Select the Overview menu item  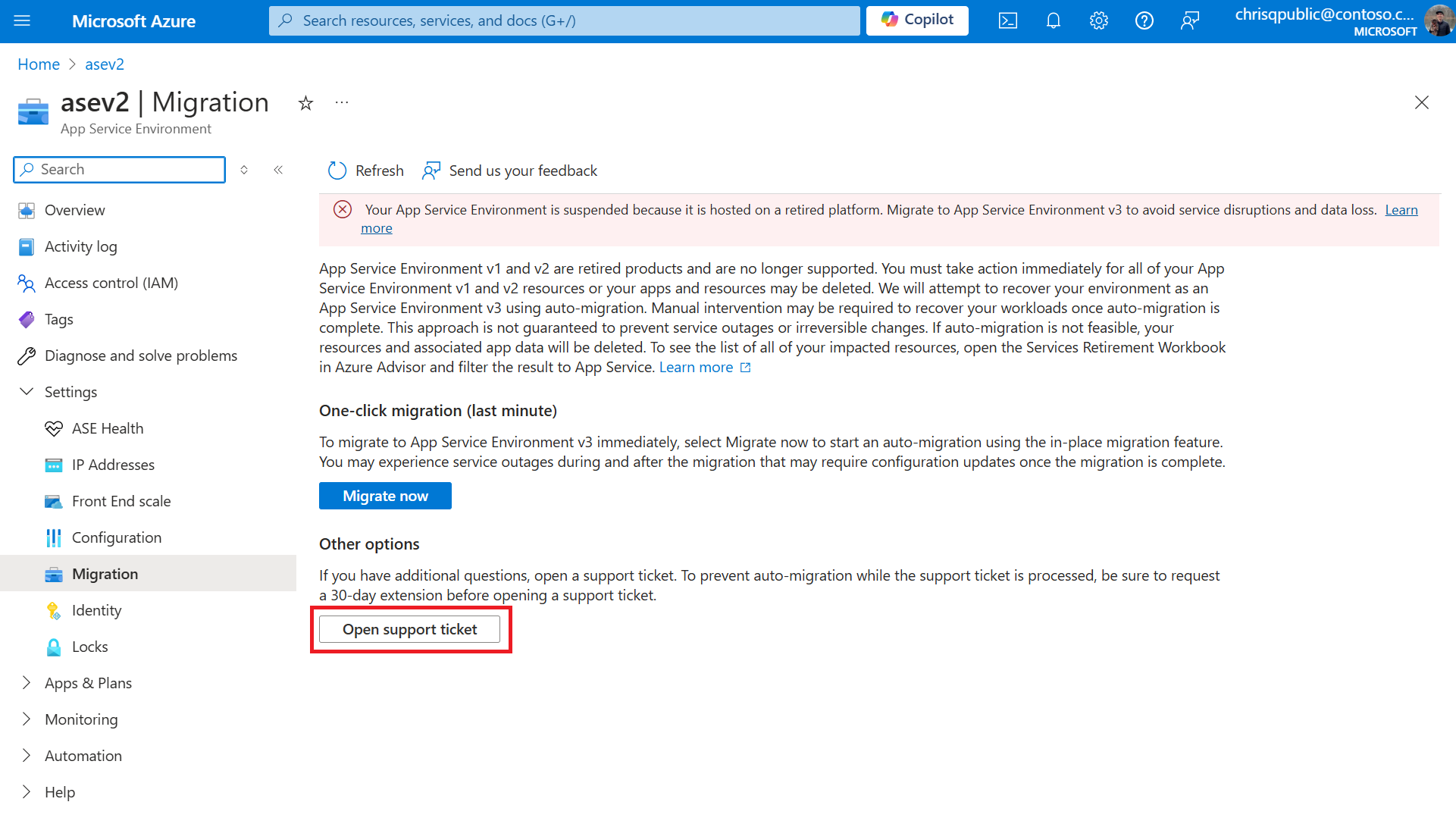74,209
